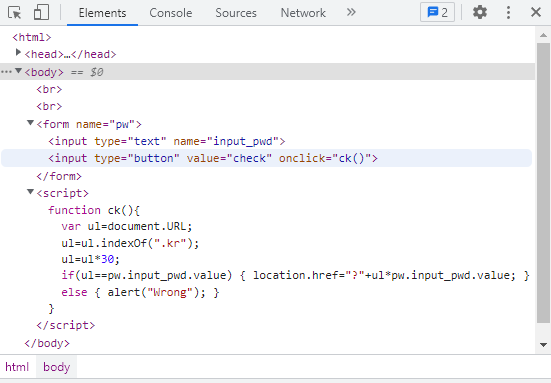Select the </script> closing tag
The height and width of the screenshot is (383, 551).
click(x=65, y=325)
